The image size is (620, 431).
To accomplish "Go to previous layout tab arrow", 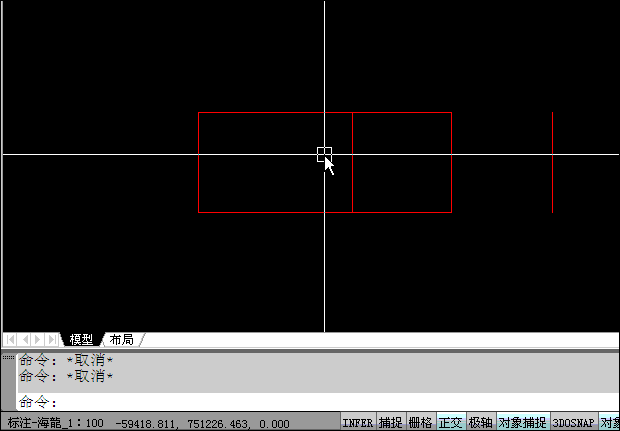I will tap(25, 340).
